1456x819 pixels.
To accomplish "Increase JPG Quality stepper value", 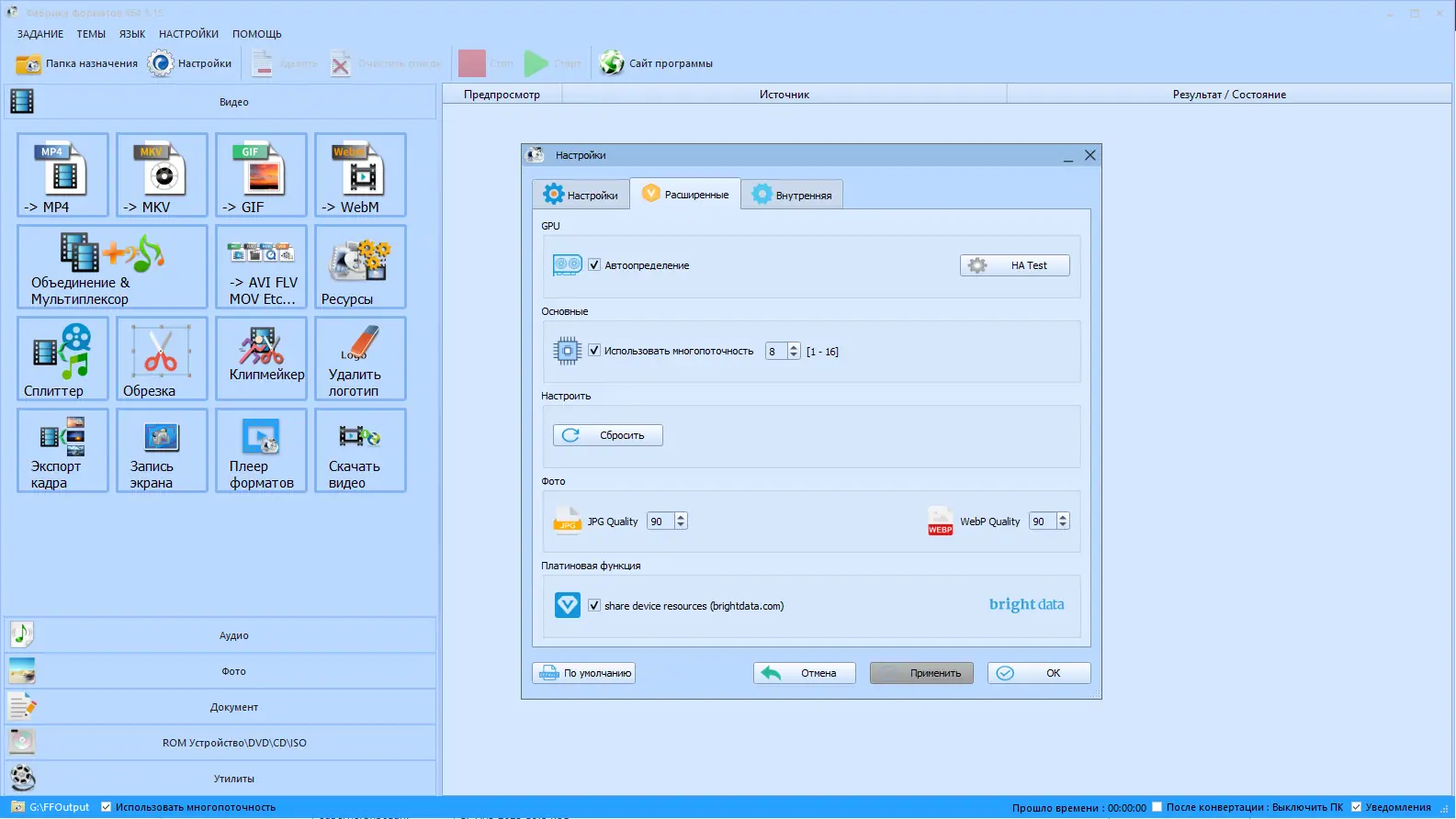I will [681, 517].
